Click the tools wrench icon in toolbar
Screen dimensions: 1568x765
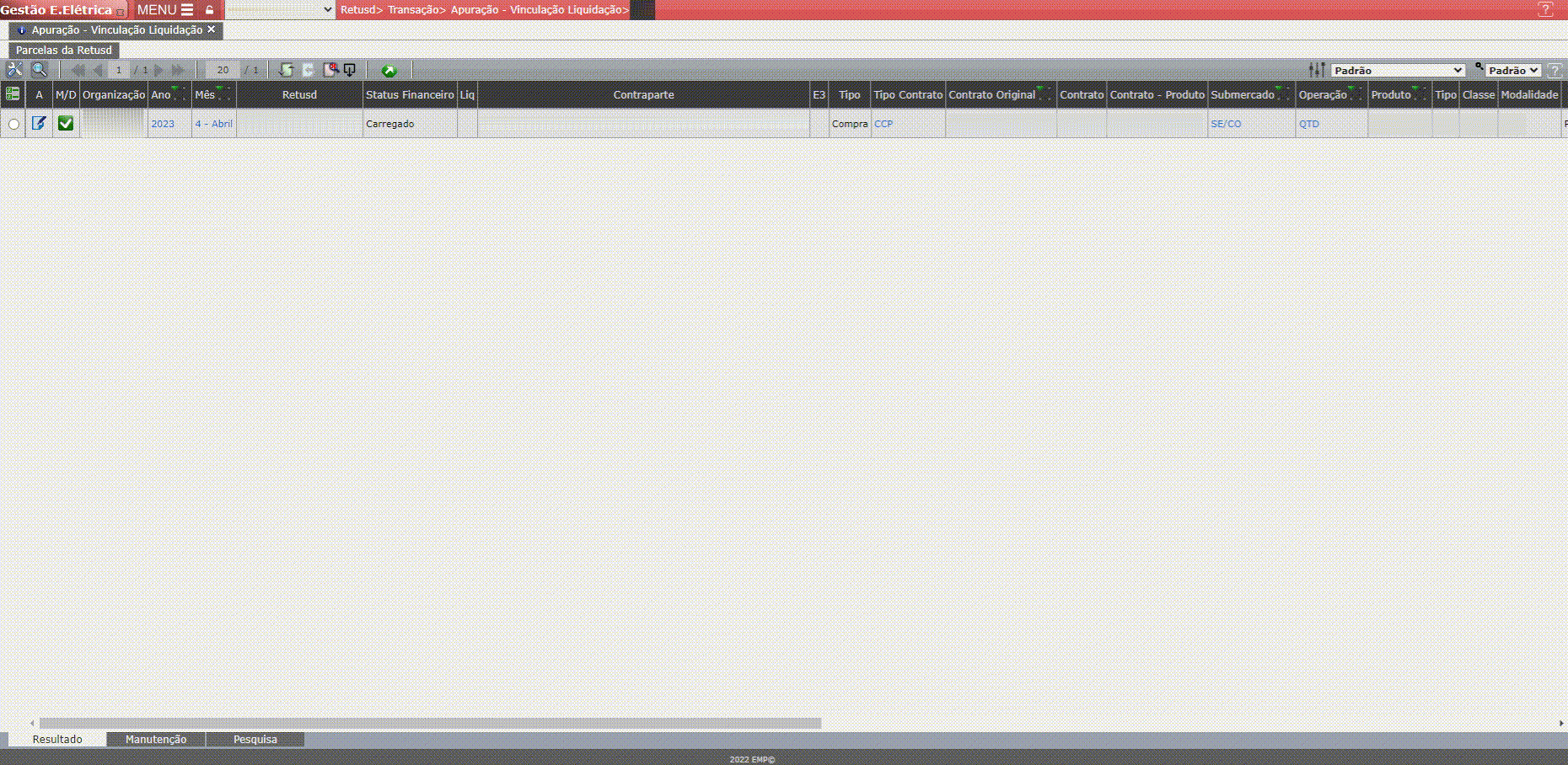click(14, 70)
